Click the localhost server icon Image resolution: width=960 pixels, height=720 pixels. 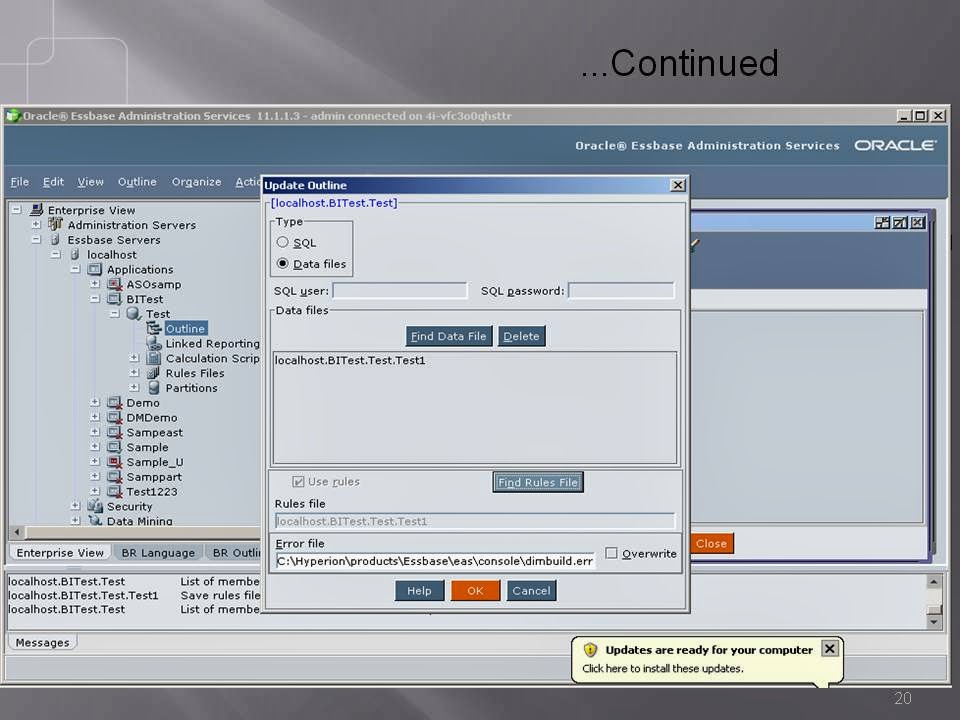pos(75,254)
